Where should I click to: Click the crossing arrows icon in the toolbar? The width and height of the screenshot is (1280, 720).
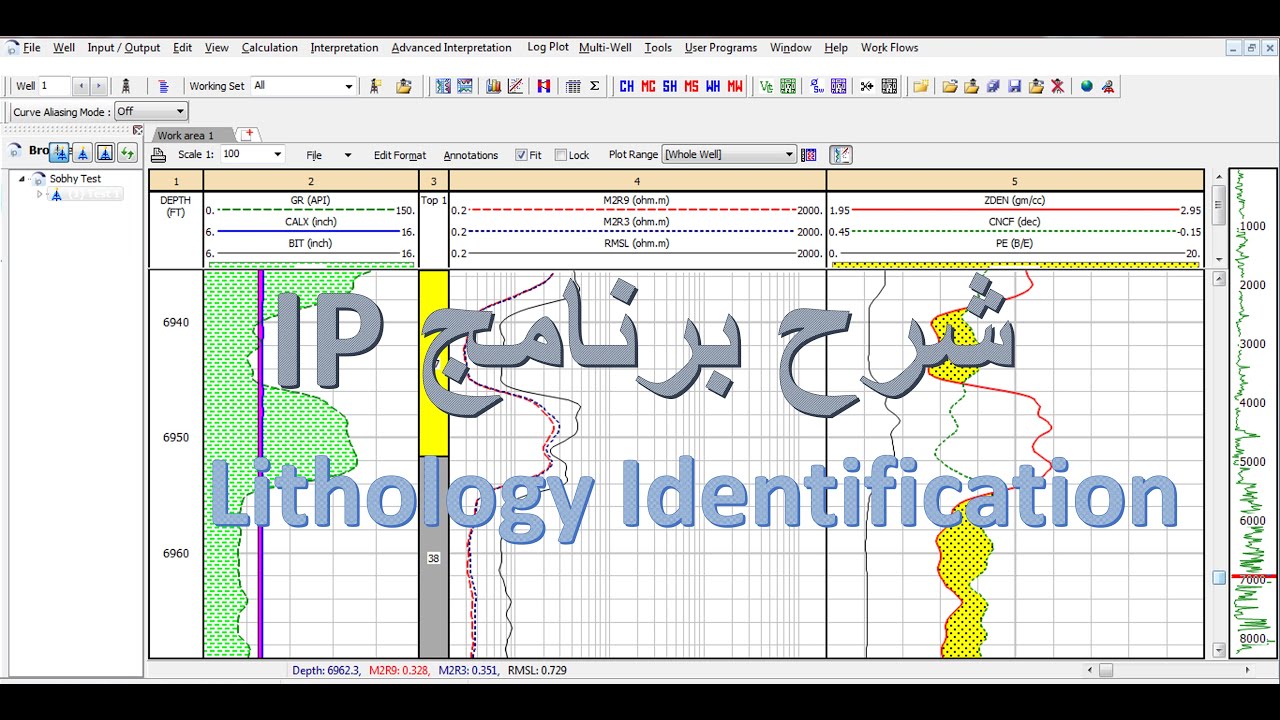[x=866, y=86]
